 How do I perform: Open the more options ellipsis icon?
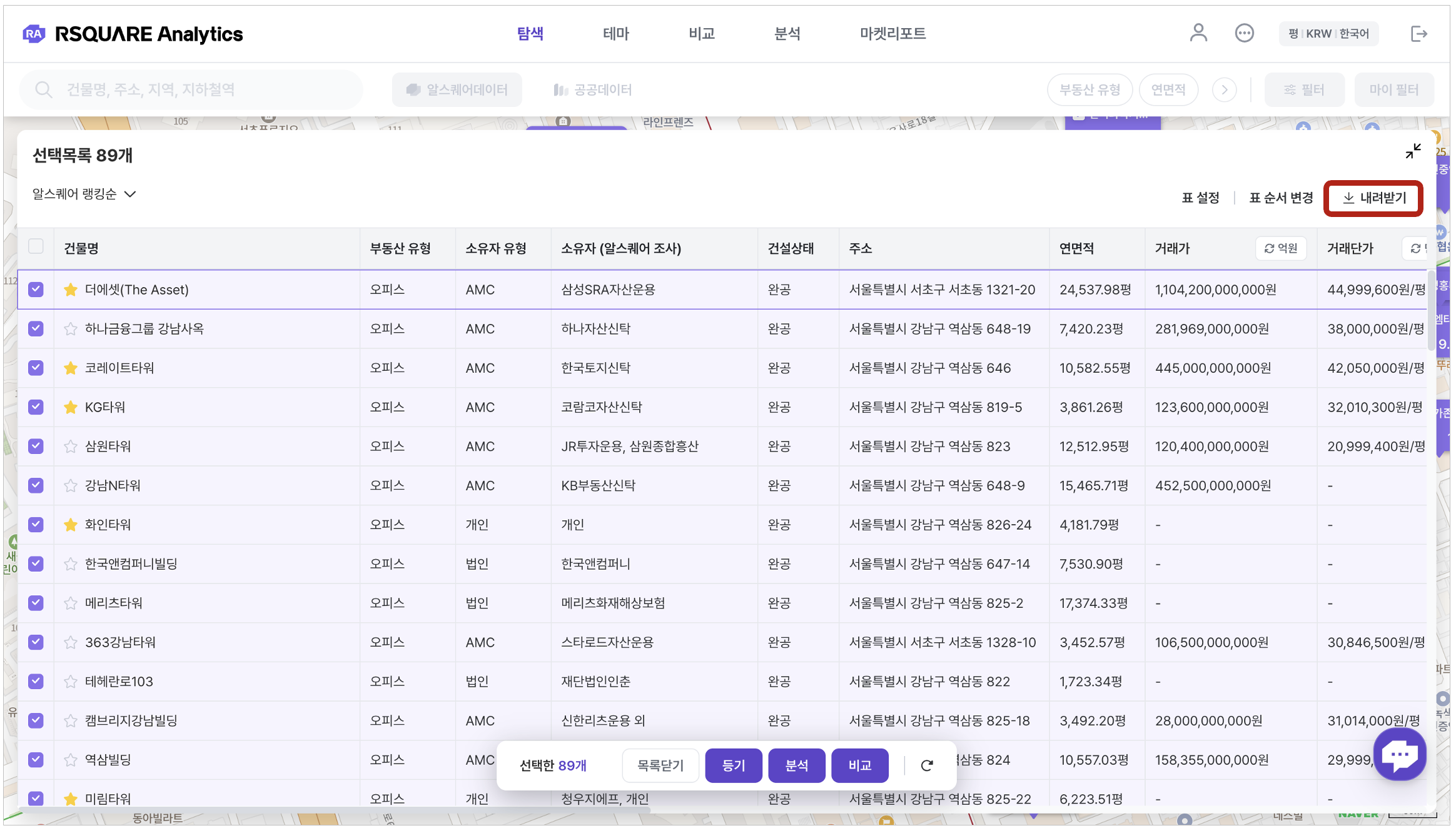point(1244,33)
